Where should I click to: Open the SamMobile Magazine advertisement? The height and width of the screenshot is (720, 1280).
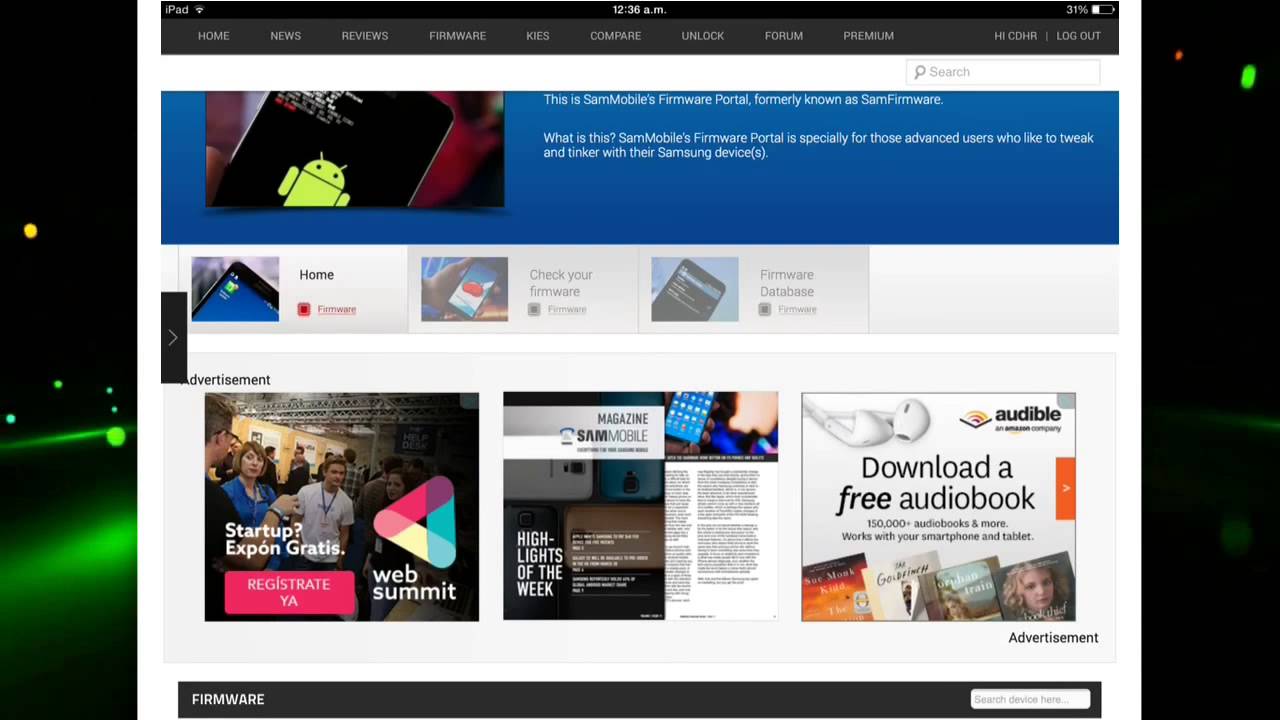tap(640, 506)
